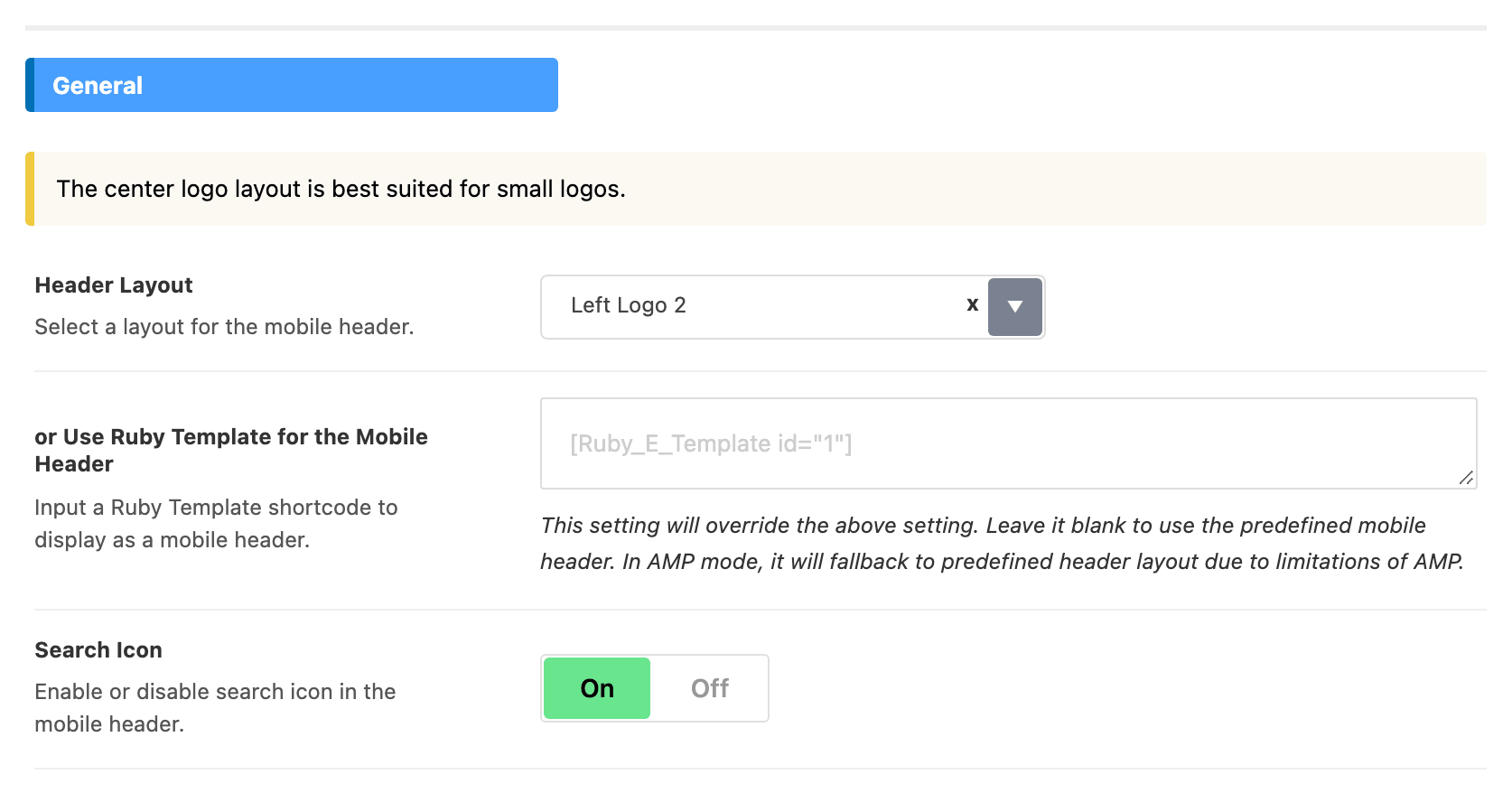Turn the Search Icon setting On
1512x793 pixels.
click(597, 688)
